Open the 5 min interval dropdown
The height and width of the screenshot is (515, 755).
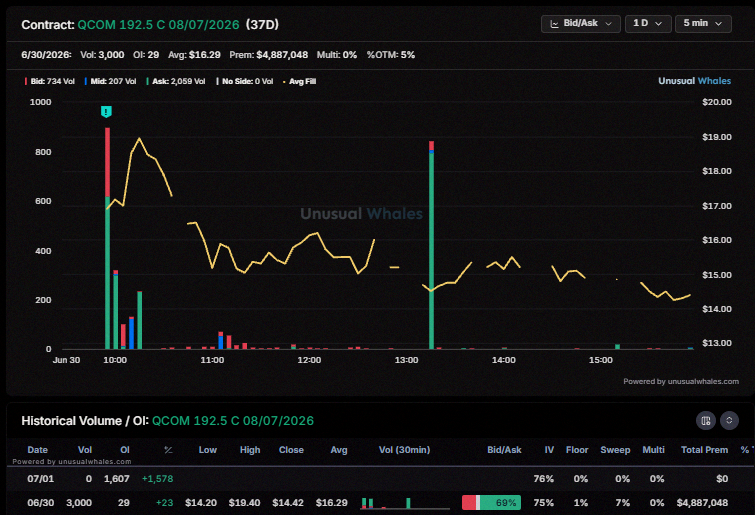pos(703,24)
